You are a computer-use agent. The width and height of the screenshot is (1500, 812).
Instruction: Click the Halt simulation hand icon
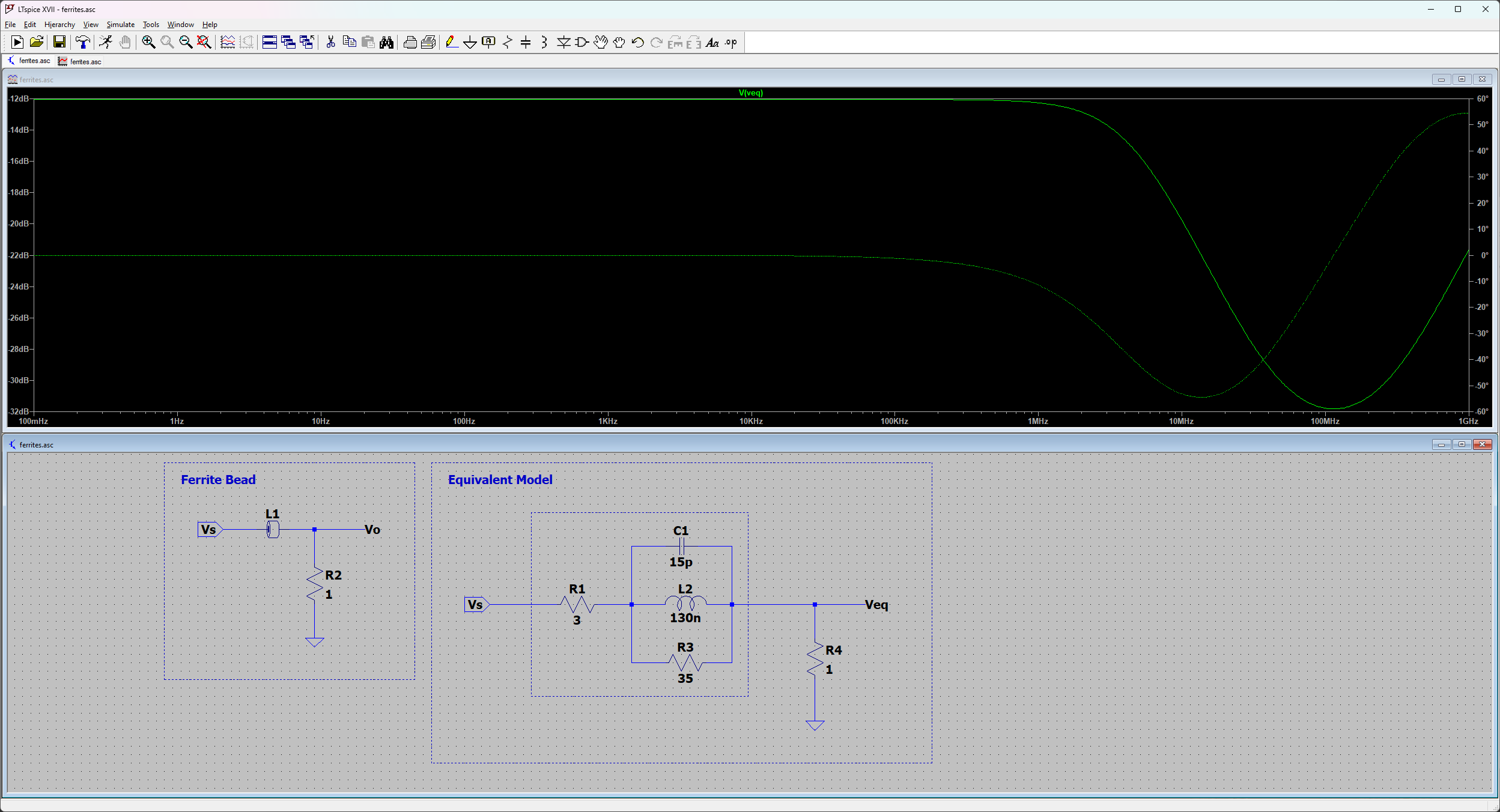pyautogui.click(x=124, y=42)
